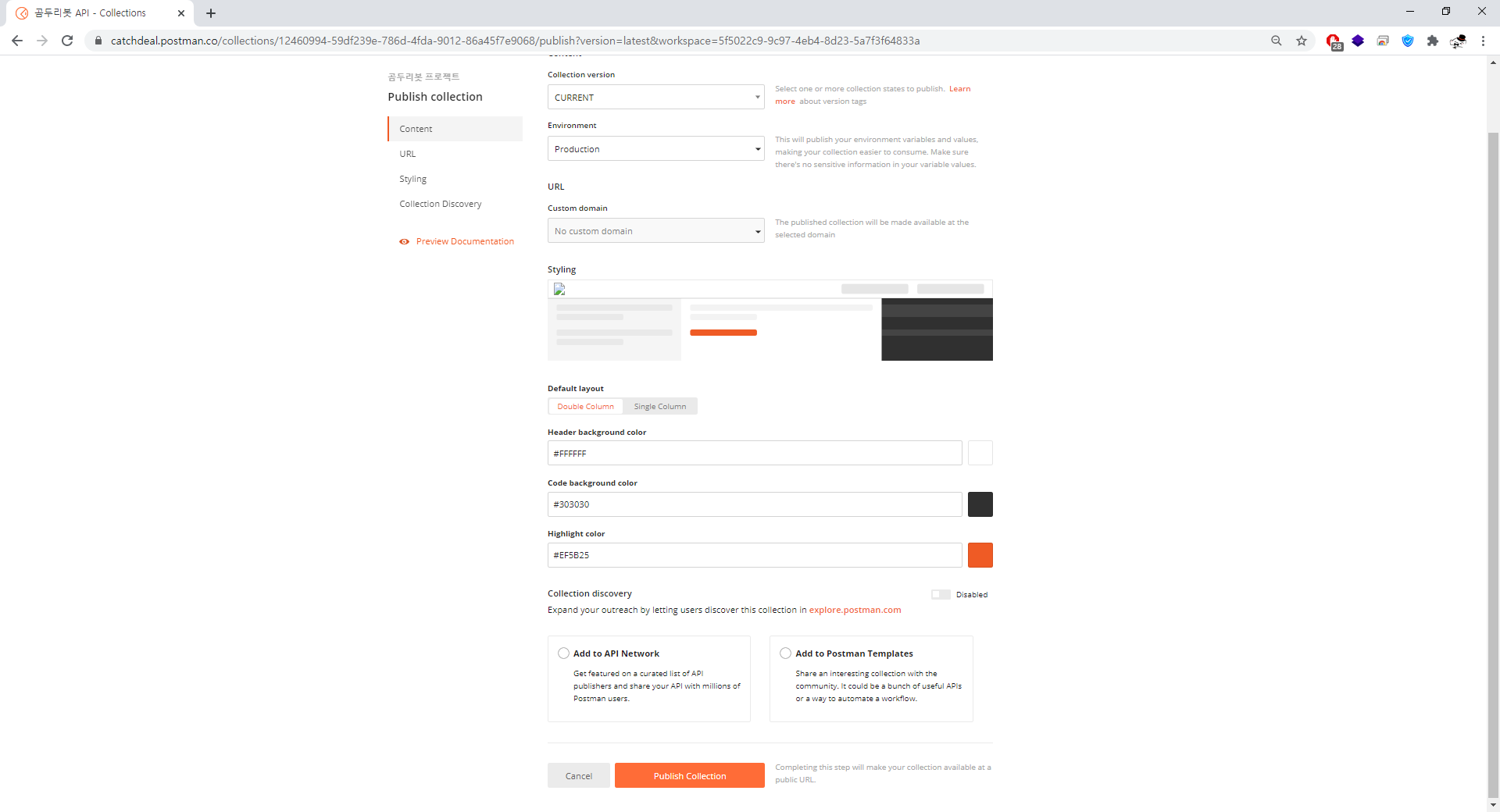Click the eye icon beside Preview Documentation
1500x812 pixels.
coord(404,242)
